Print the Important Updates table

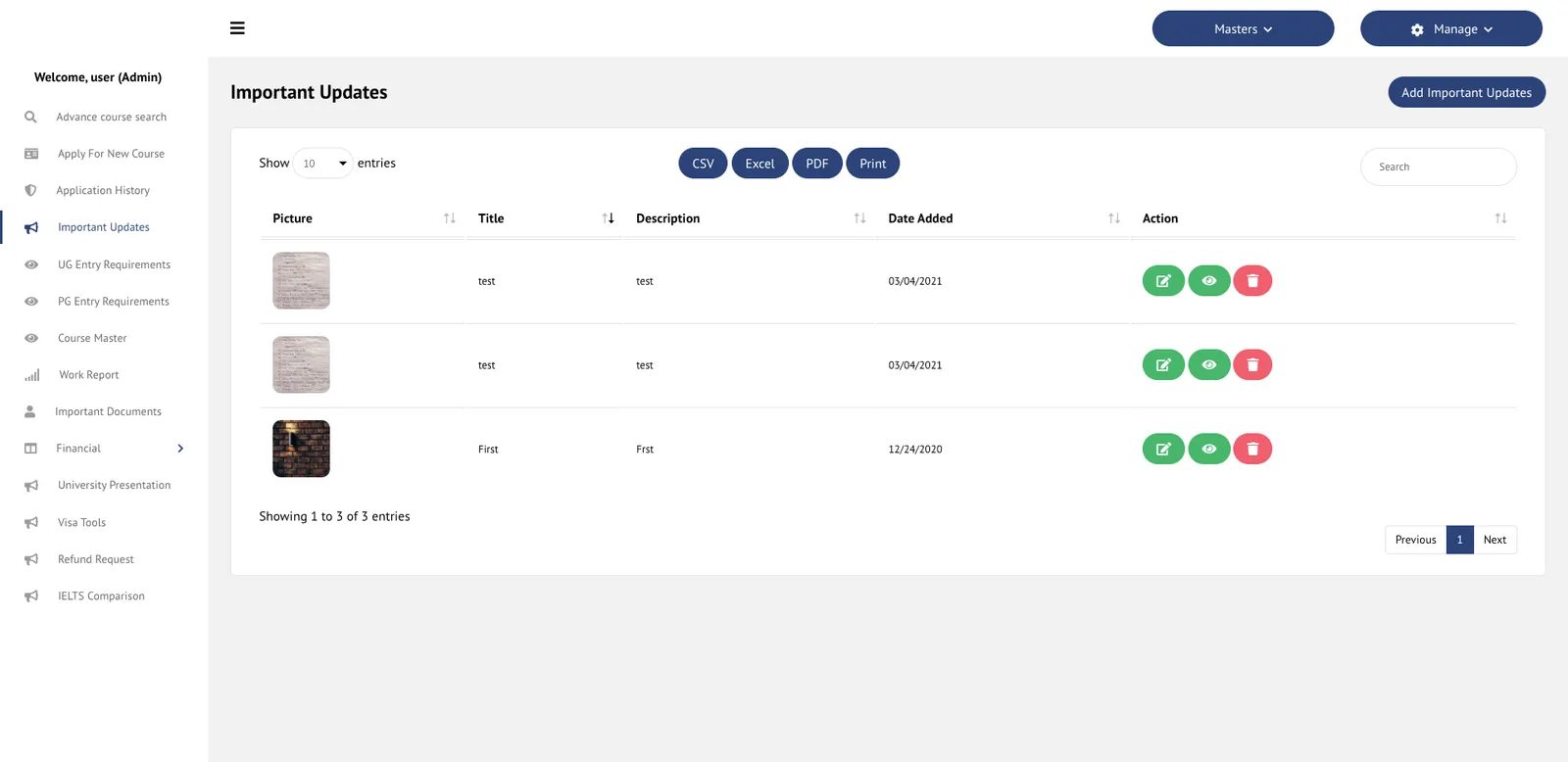coord(872,164)
